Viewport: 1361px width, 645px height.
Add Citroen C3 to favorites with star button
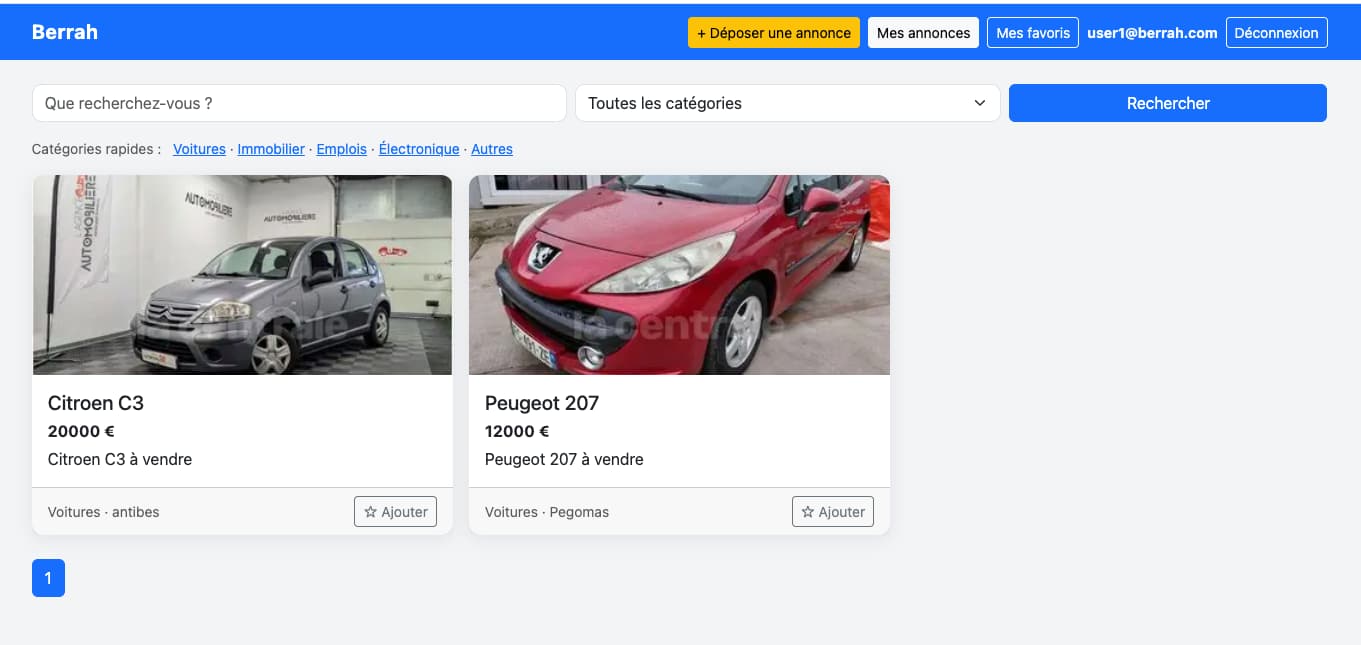click(395, 512)
